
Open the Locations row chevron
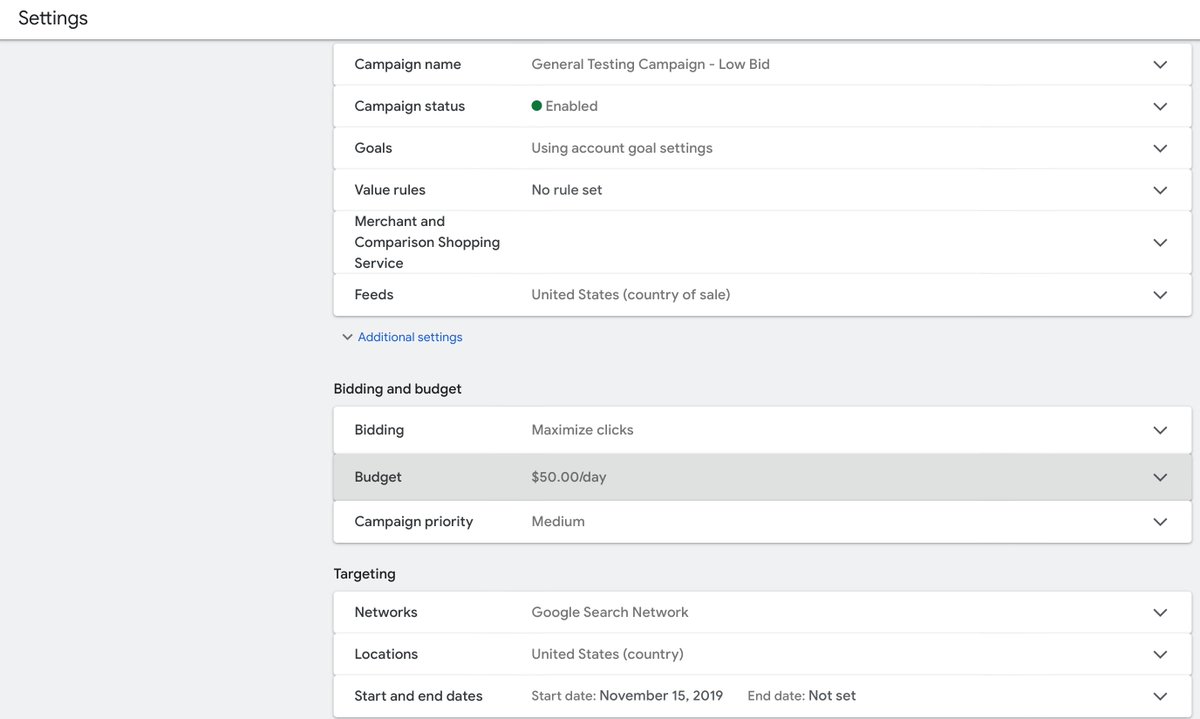pyautogui.click(x=1160, y=655)
